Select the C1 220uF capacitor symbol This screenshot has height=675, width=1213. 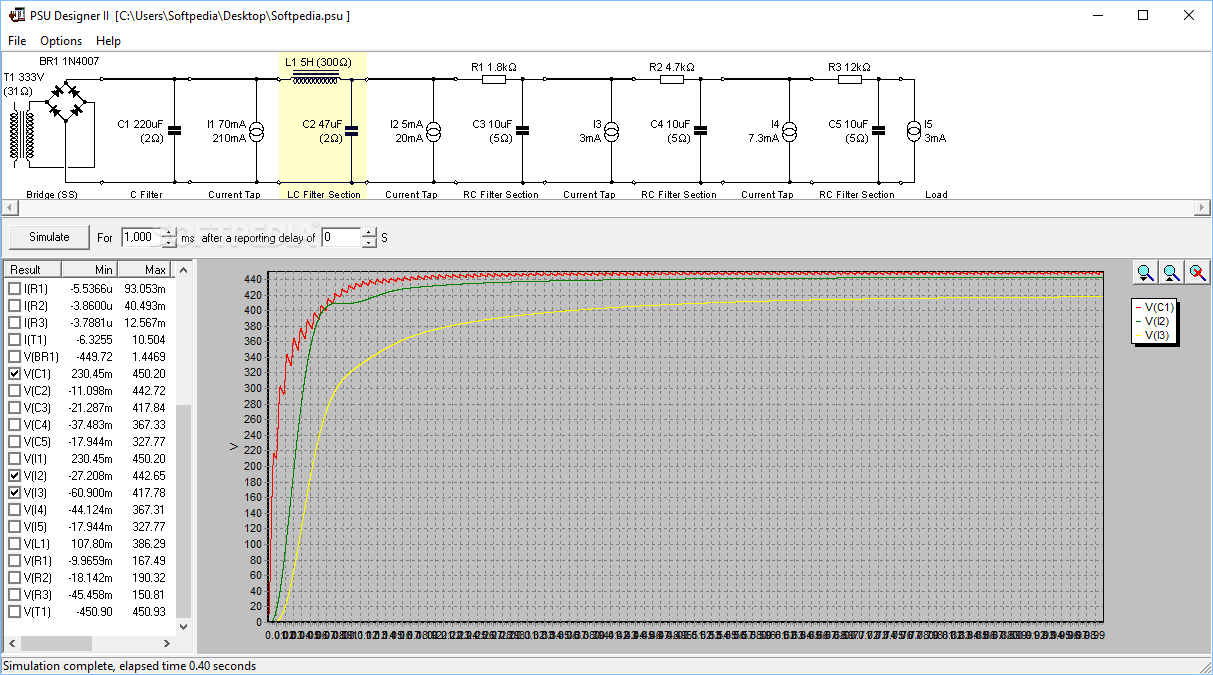[175, 129]
